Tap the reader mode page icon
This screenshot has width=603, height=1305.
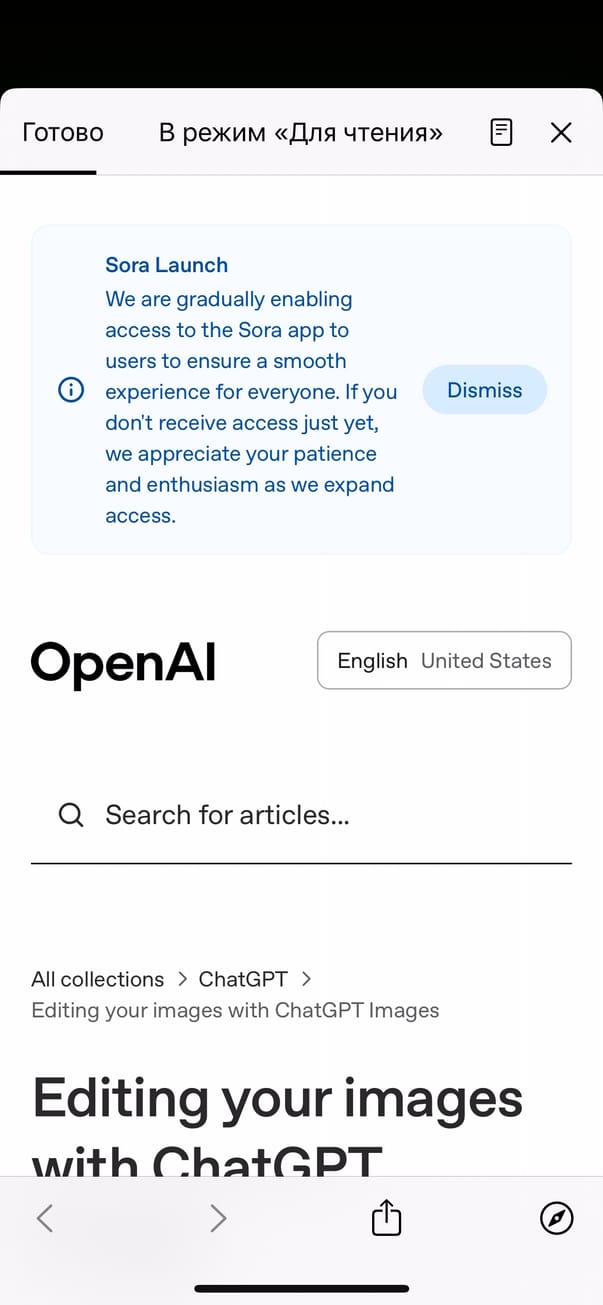(x=501, y=132)
